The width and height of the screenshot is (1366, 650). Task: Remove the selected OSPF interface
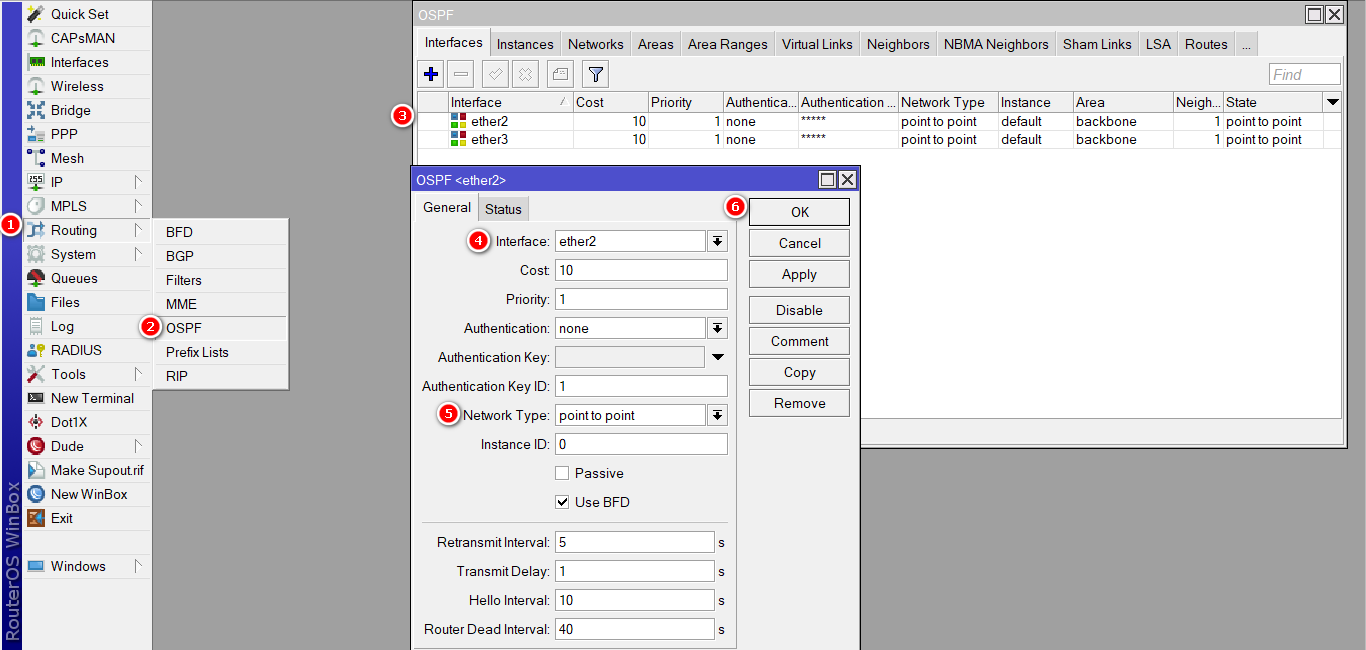pos(461,73)
